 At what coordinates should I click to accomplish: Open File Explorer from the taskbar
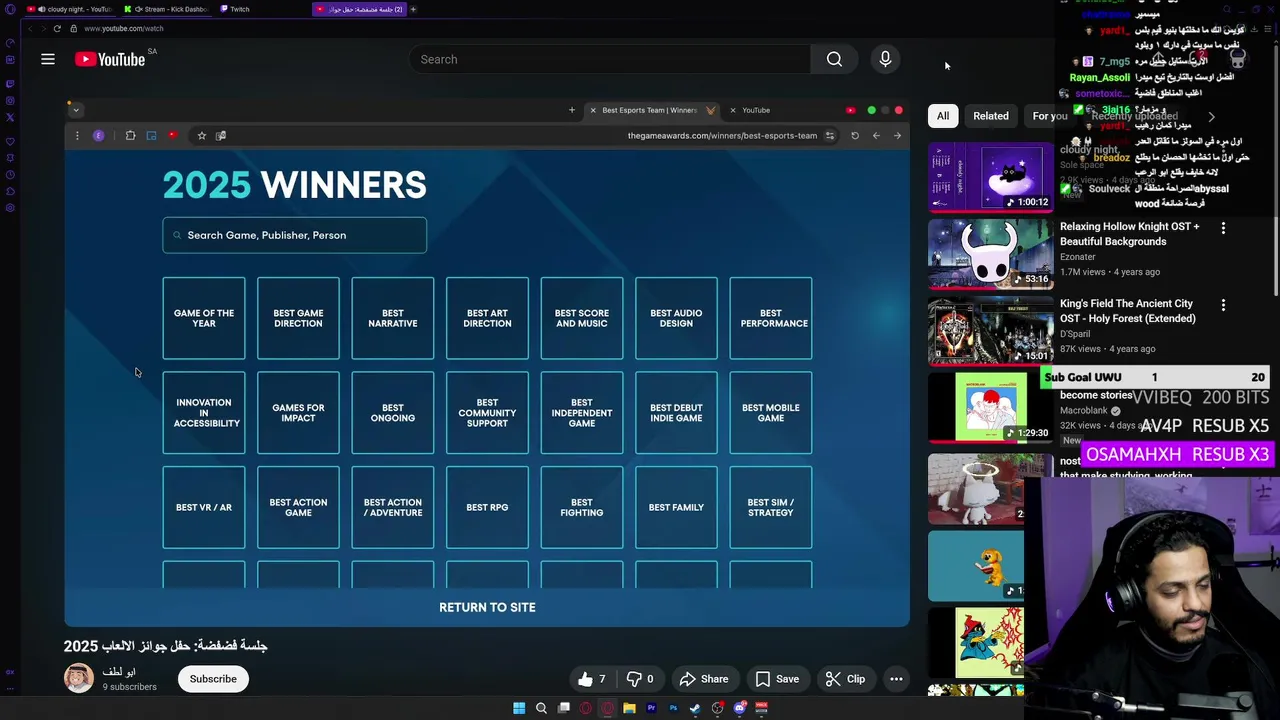coord(629,708)
